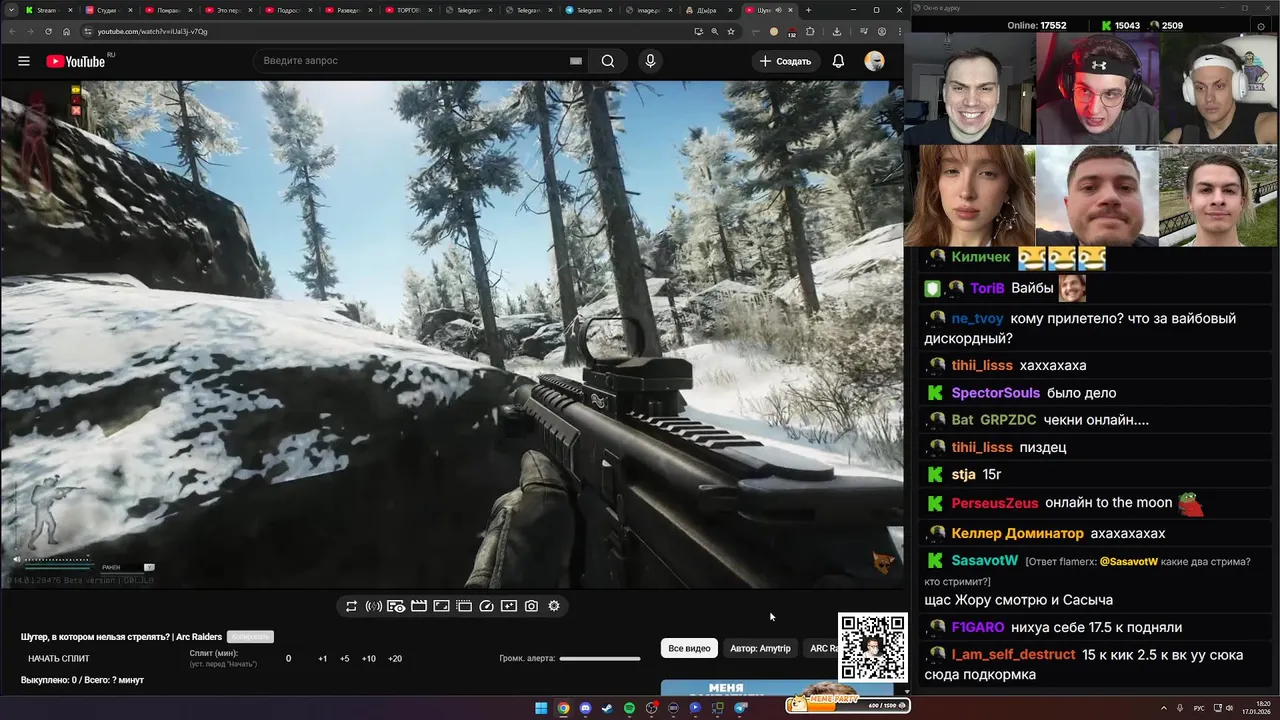Navigate back in the browser
This screenshot has height=720, width=1280.
(x=10, y=31)
